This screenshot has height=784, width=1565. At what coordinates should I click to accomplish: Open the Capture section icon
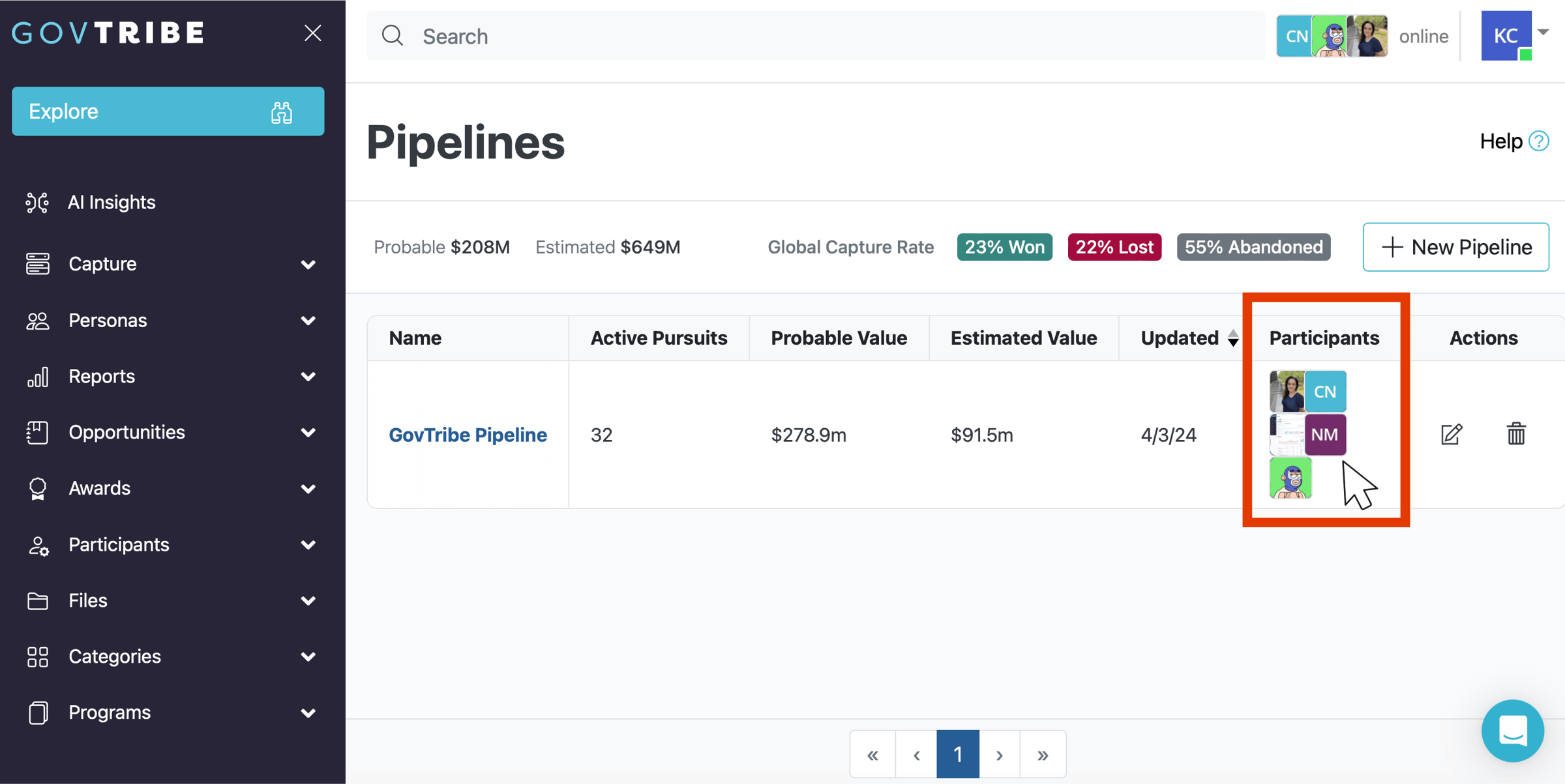point(37,263)
